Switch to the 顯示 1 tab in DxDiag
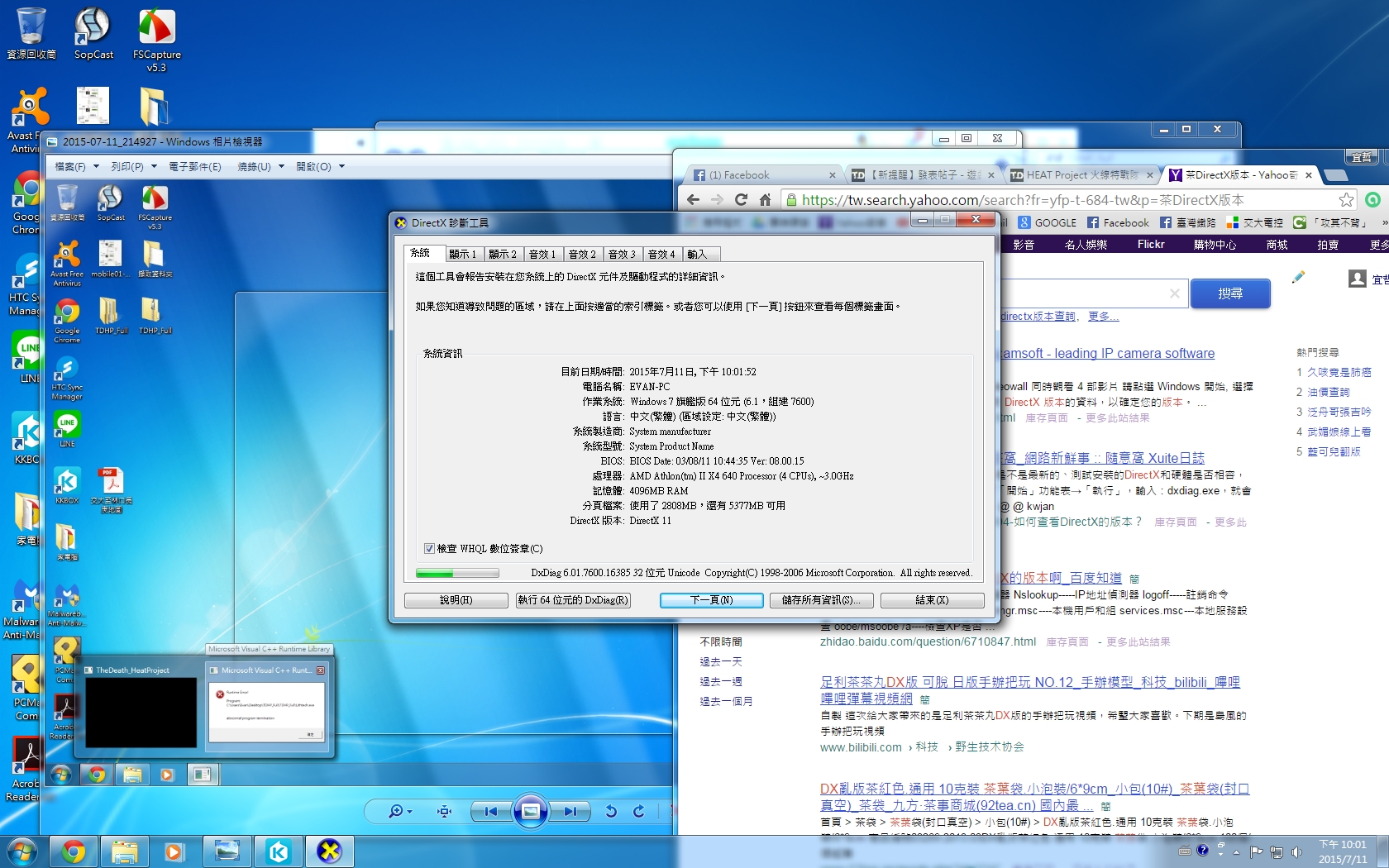 click(x=462, y=254)
